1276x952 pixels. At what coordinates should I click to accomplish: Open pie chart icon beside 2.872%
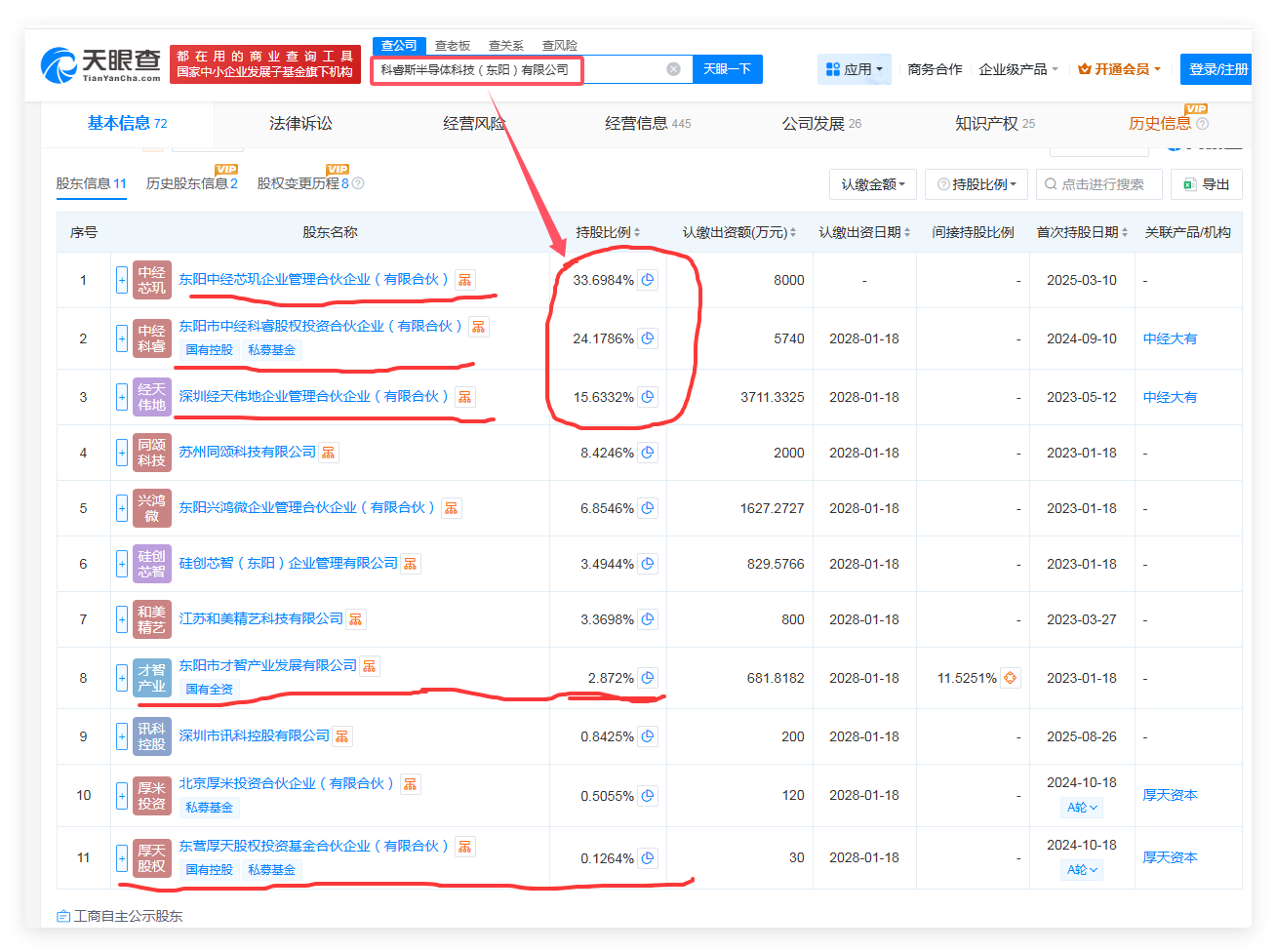point(648,678)
